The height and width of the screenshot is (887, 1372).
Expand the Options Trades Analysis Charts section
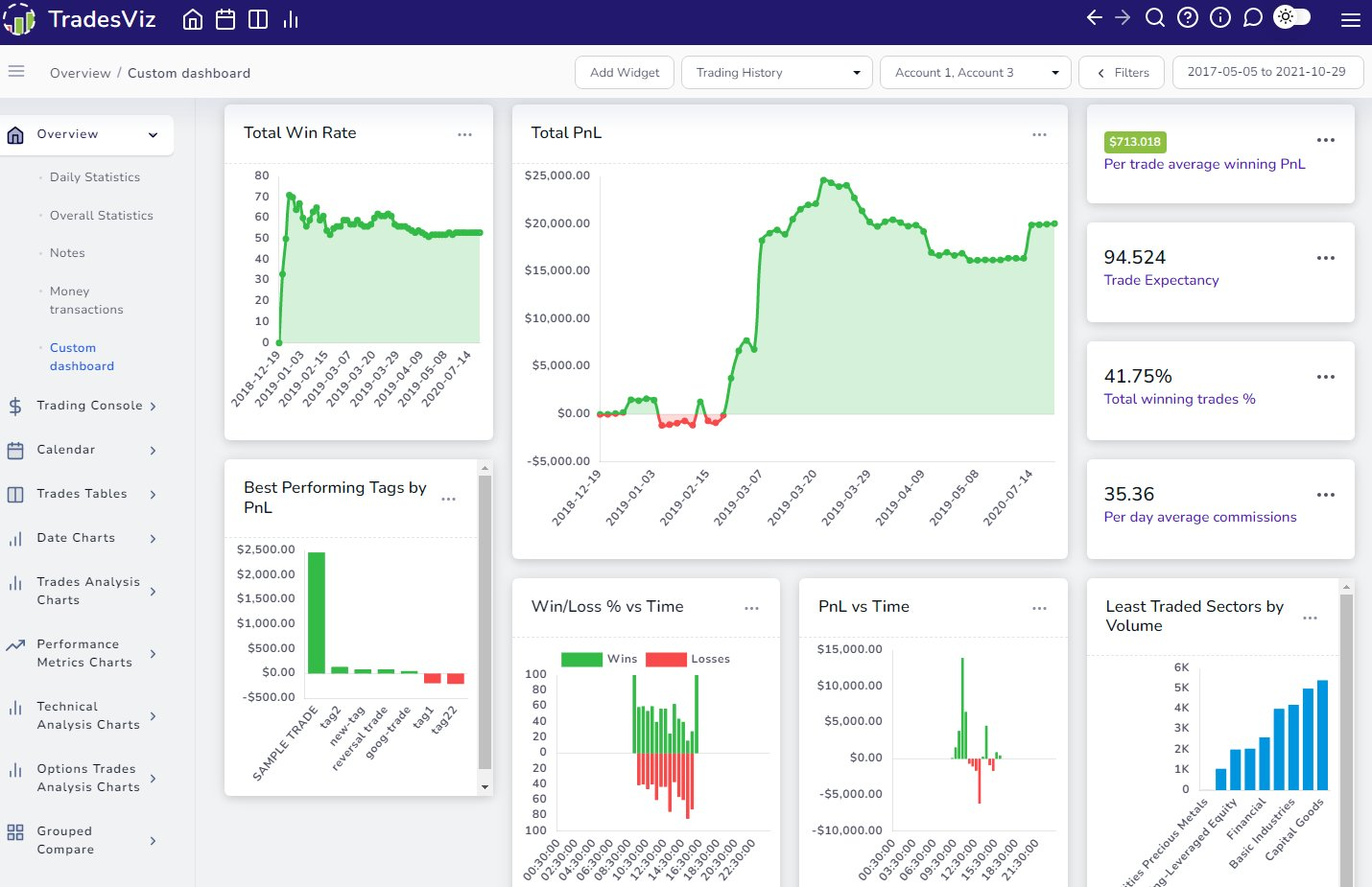tap(153, 779)
